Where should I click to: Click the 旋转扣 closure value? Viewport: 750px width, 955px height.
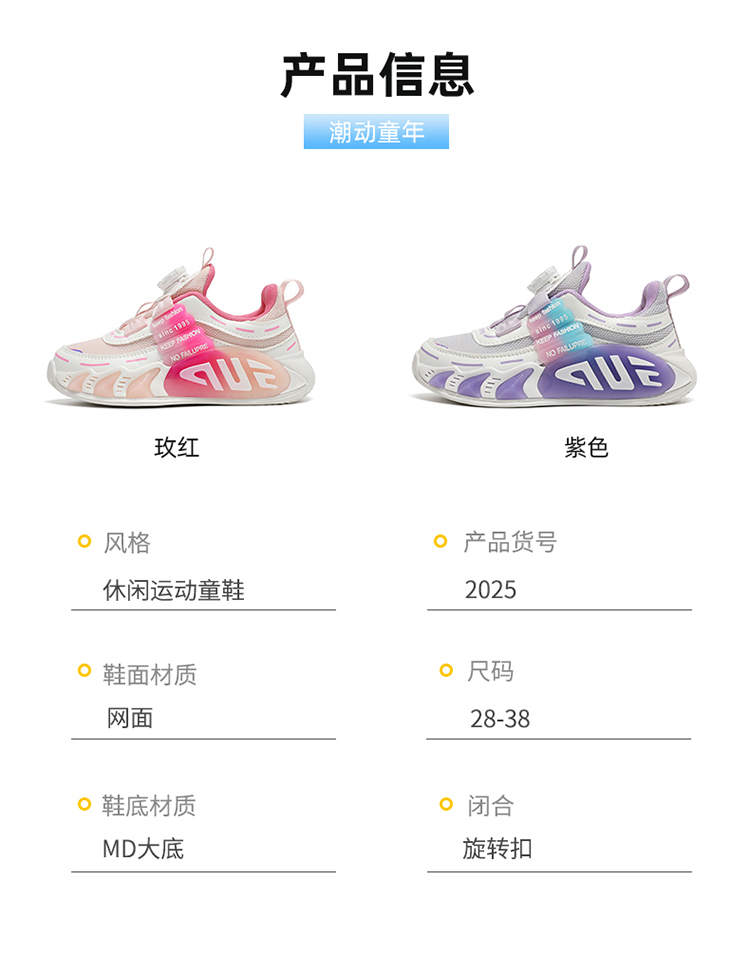tap(497, 848)
